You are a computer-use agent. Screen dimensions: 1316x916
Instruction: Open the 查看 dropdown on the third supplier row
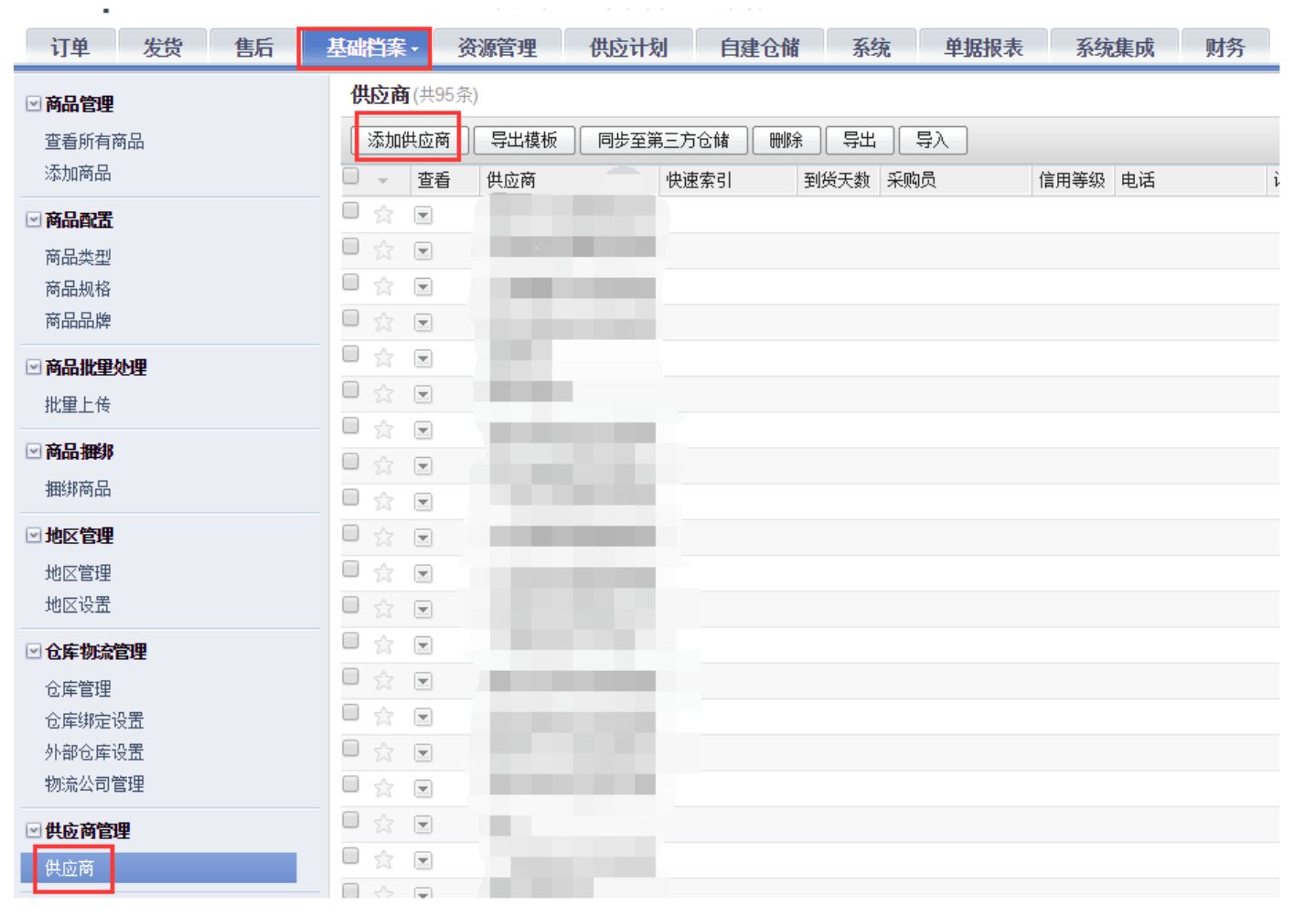pos(423,286)
